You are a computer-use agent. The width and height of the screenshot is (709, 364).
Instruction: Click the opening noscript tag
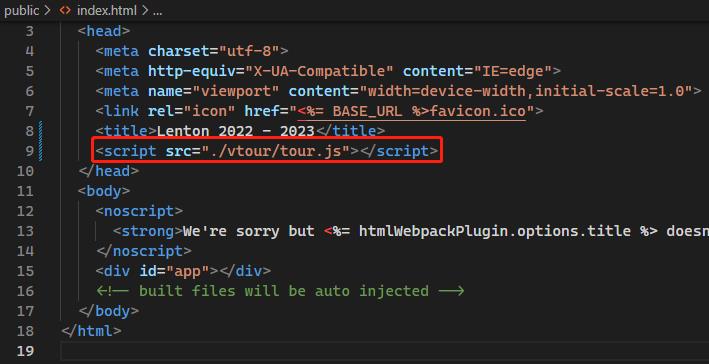(x=139, y=211)
